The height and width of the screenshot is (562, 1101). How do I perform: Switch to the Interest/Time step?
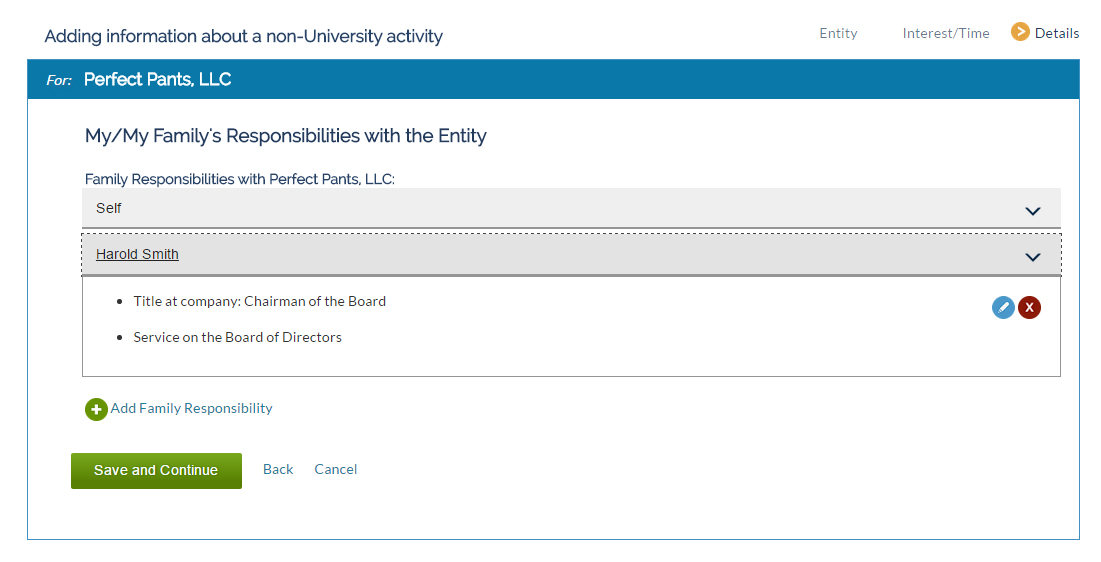(946, 33)
